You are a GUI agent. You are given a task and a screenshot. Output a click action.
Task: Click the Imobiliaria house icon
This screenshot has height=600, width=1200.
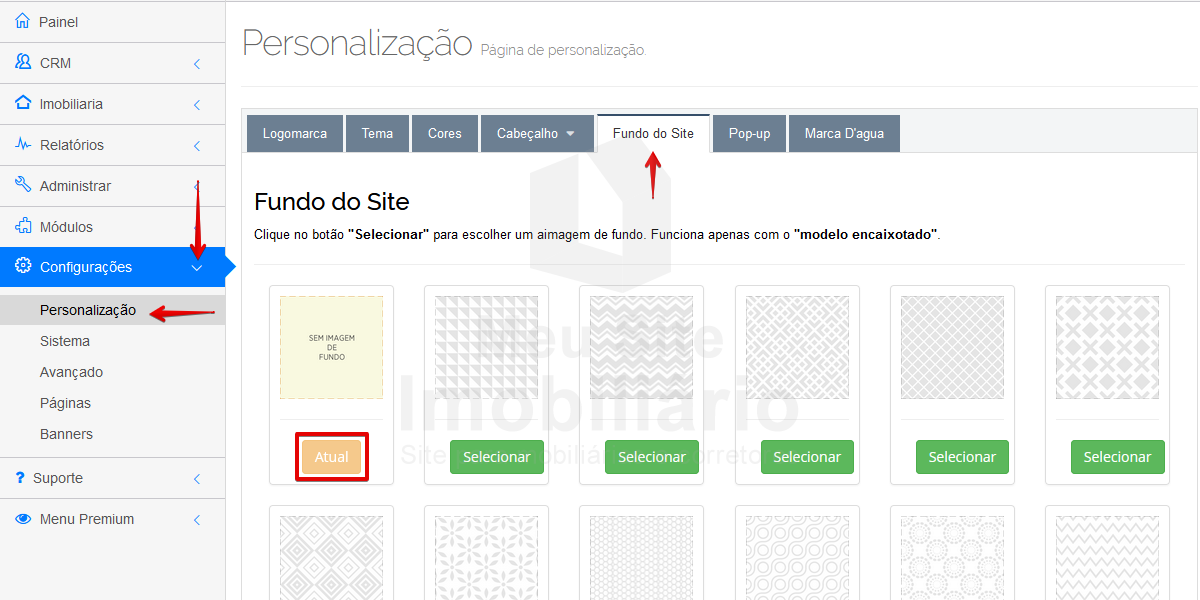click(x=23, y=103)
